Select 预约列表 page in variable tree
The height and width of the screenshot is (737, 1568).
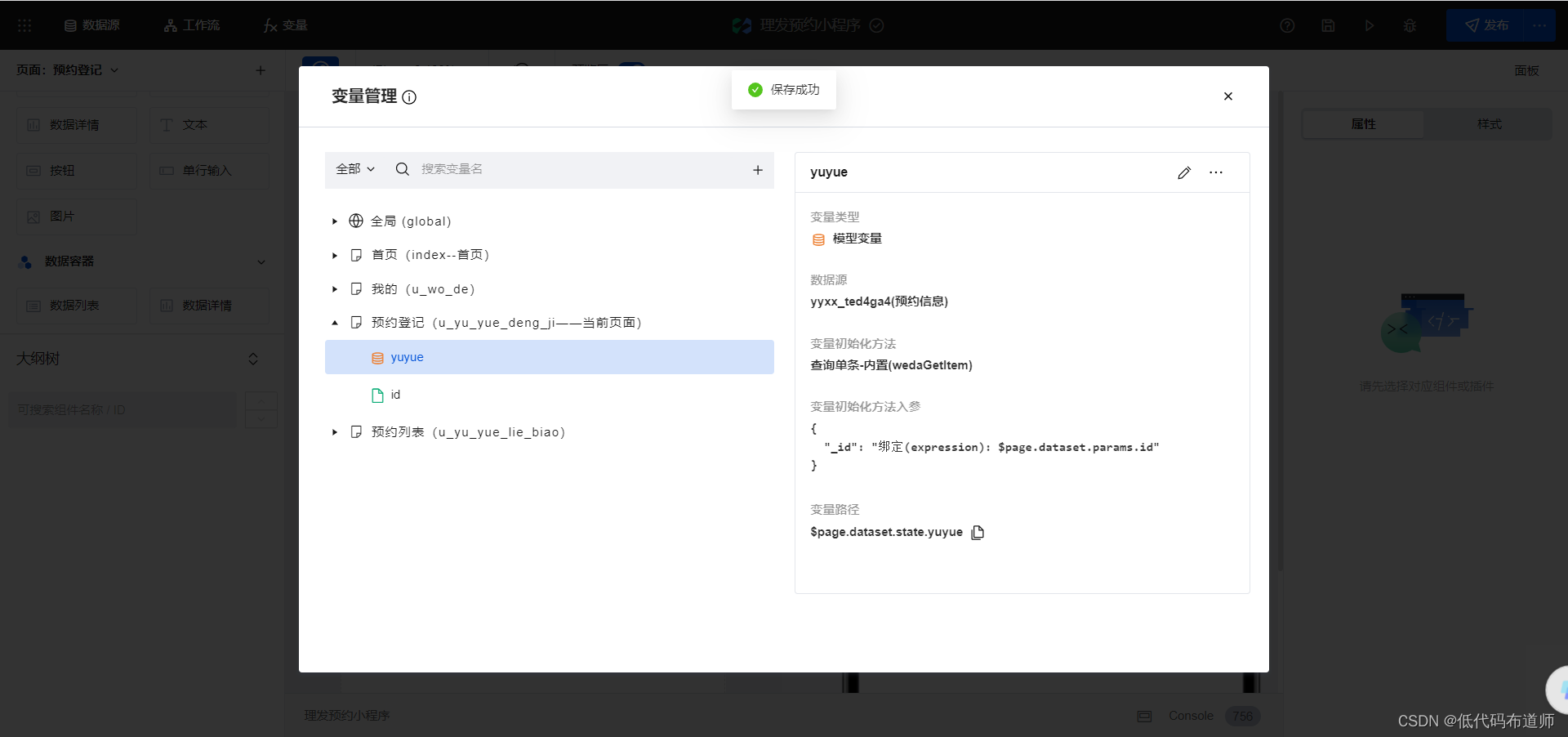coord(468,432)
